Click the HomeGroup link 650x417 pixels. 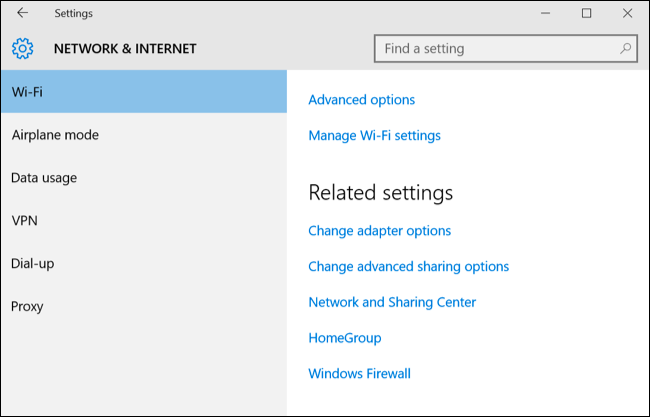[x=345, y=338]
